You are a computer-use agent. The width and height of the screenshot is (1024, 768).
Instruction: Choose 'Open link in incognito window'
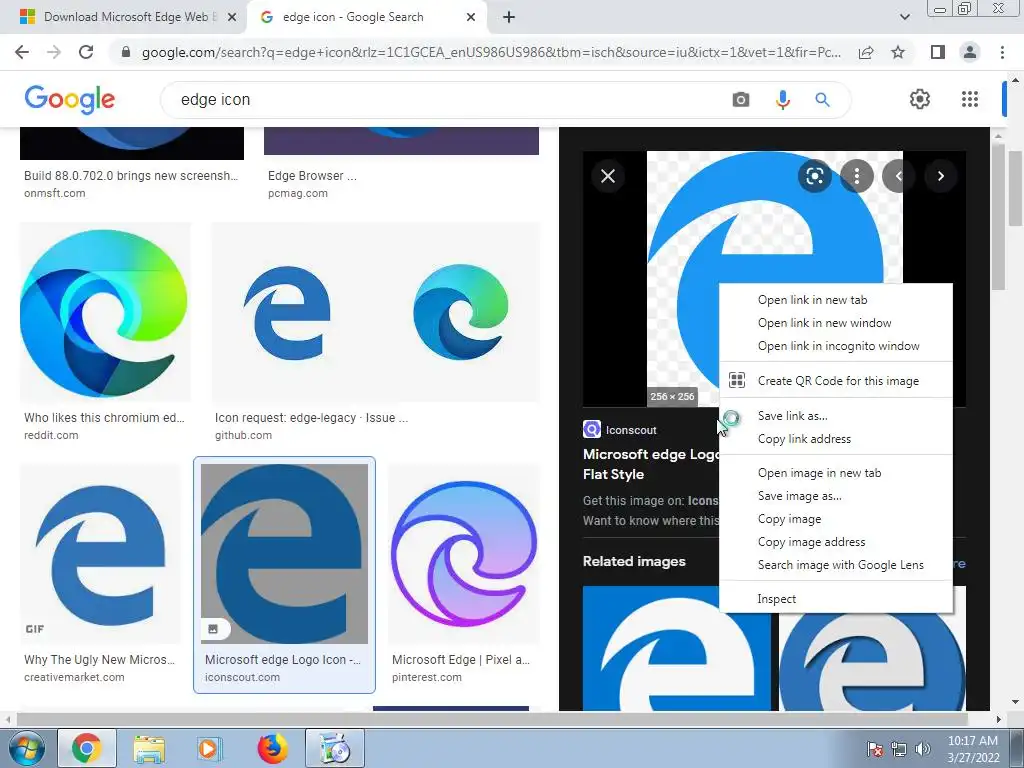[x=836, y=346]
